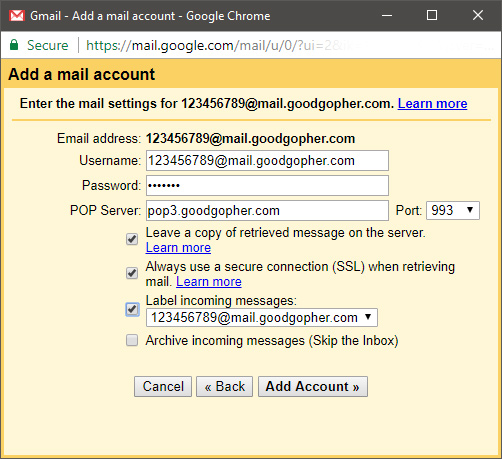Maximize the Chrome window
The height and width of the screenshot is (459, 502).
click(432, 15)
